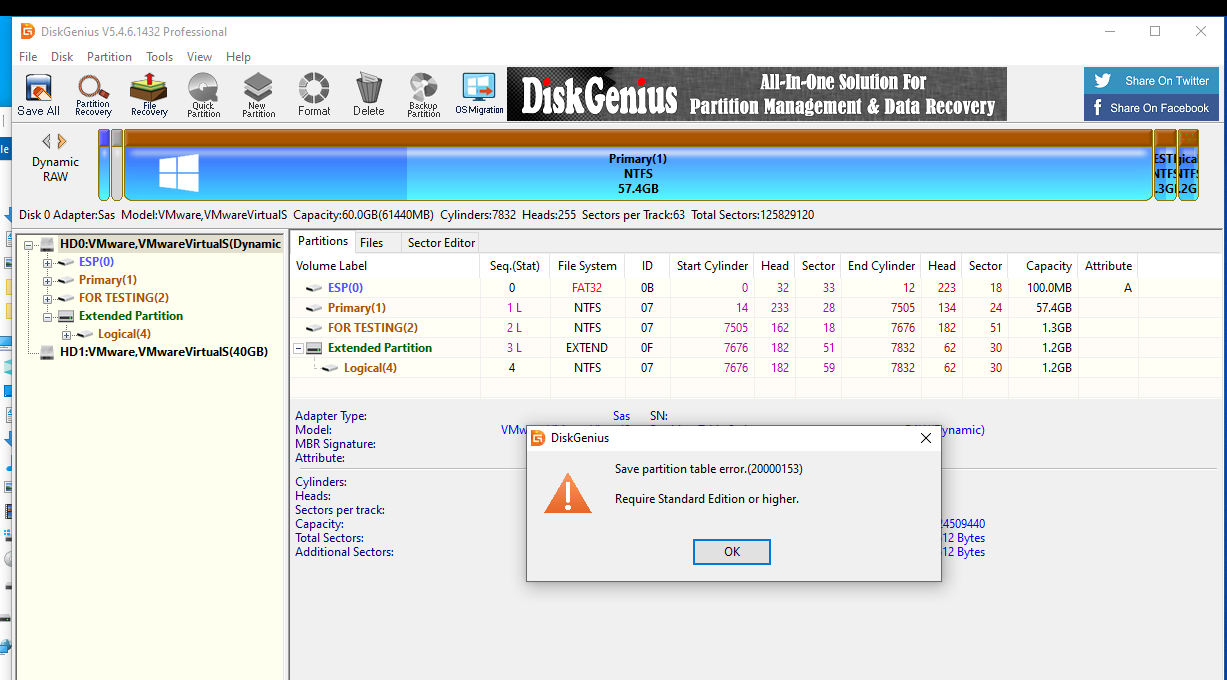Viewport: 1227px width, 680px height.
Task: Click the Attribute column header
Action: (1108, 266)
